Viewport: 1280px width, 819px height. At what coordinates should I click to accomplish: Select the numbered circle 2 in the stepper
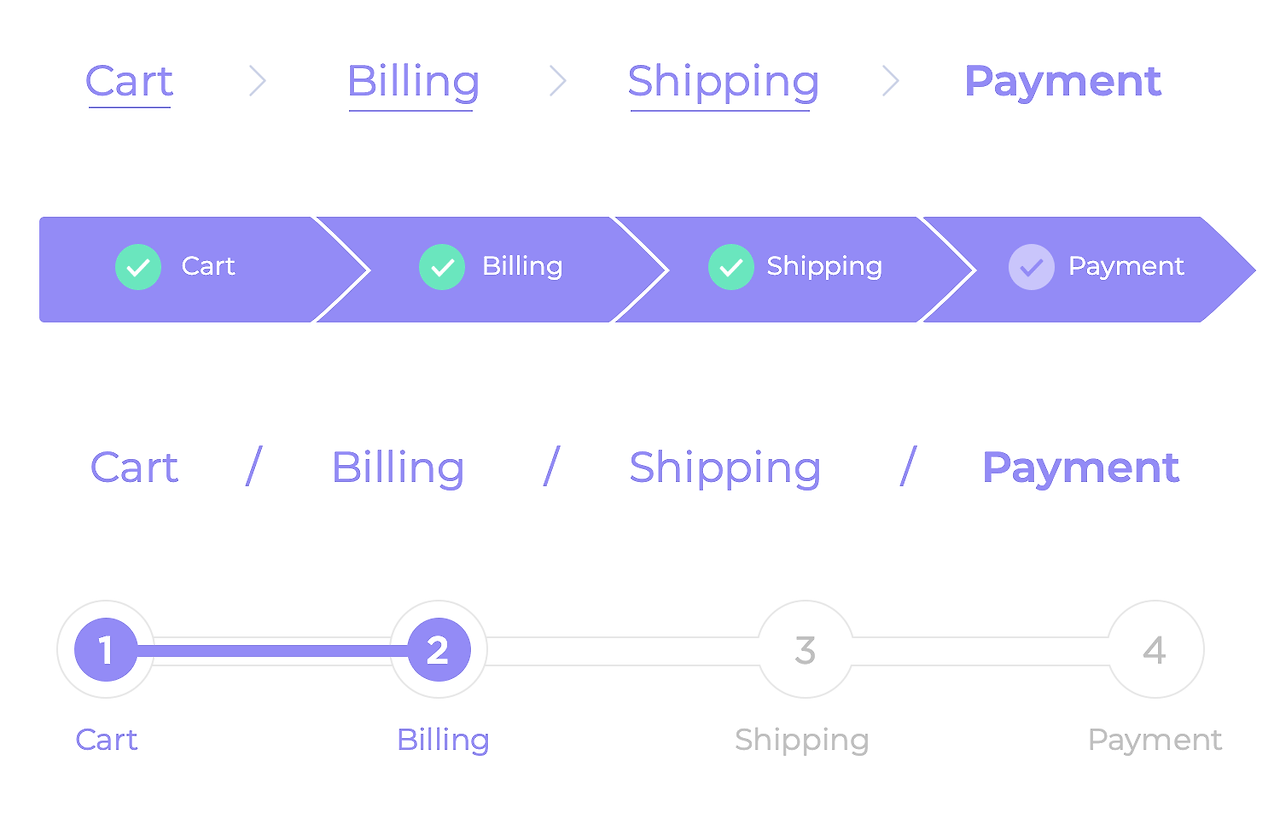point(438,649)
